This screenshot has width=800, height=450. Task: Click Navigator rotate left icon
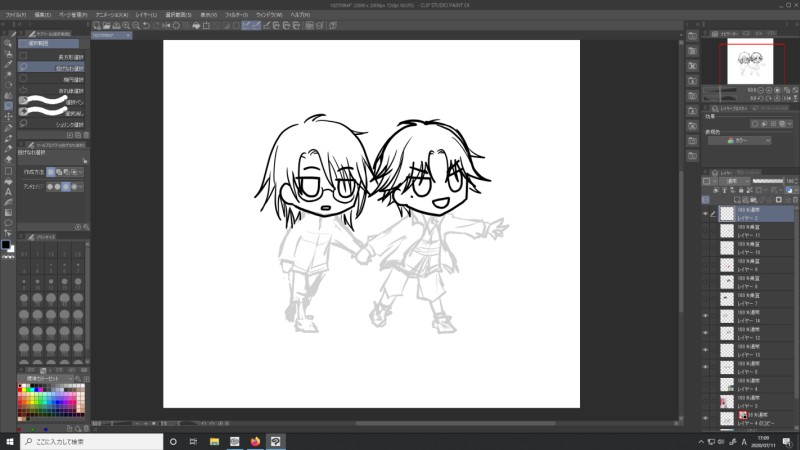pyautogui.click(x=760, y=98)
